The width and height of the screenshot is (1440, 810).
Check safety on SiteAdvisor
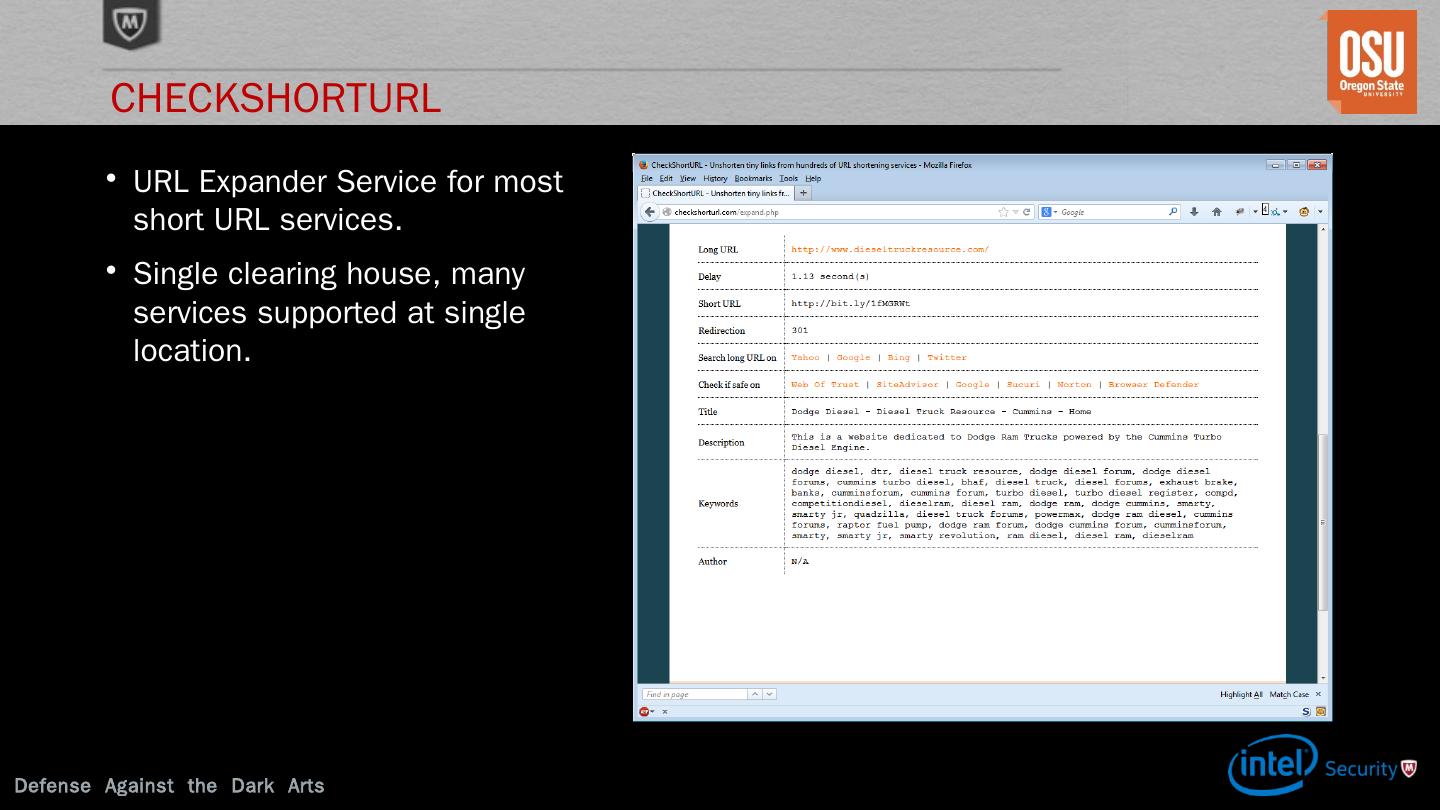(x=907, y=384)
